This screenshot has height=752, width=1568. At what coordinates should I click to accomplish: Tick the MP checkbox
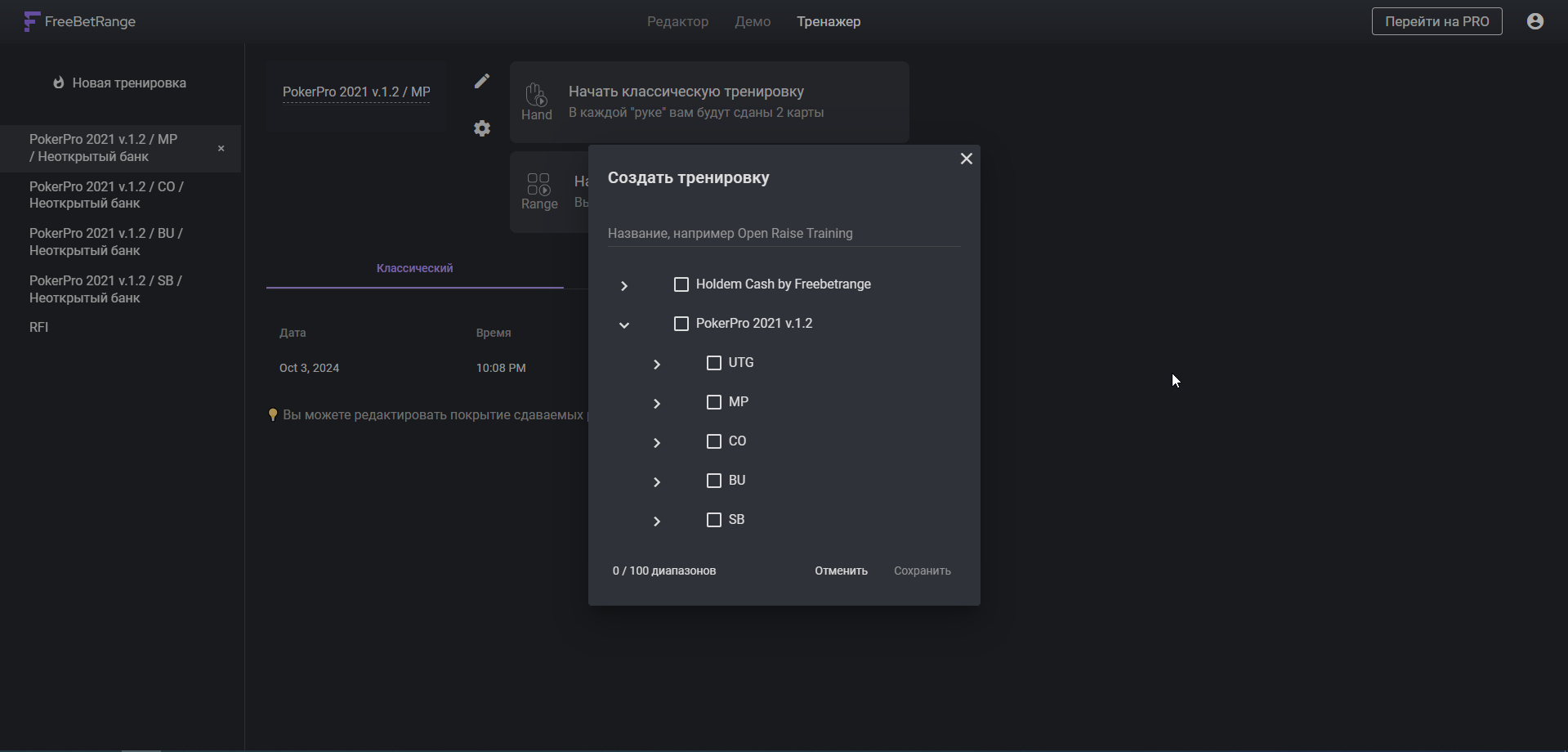[x=714, y=402]
